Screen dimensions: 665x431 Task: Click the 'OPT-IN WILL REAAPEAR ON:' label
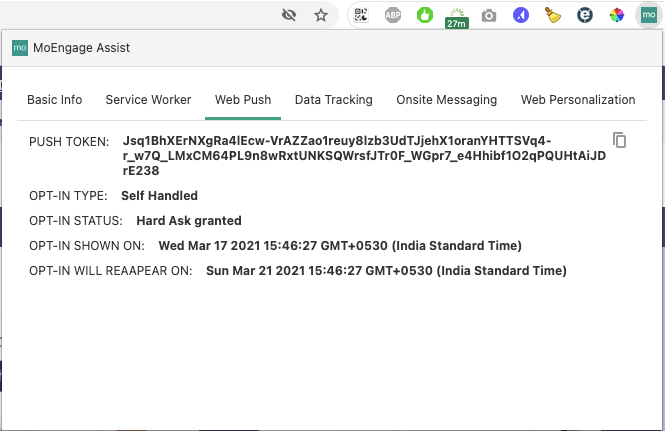(x=111, y=271)
